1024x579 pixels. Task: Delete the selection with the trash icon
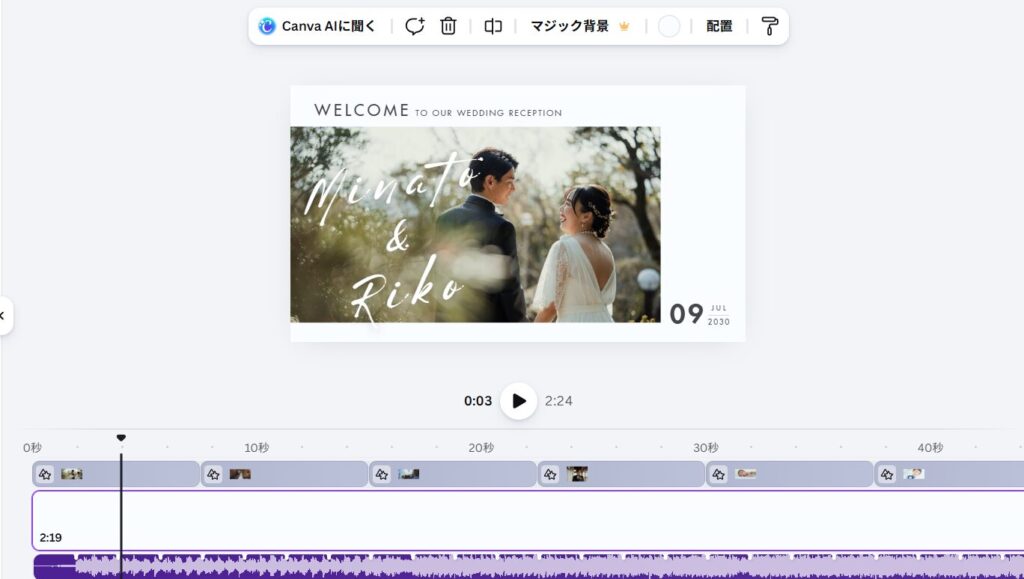[x=448, y=27]
